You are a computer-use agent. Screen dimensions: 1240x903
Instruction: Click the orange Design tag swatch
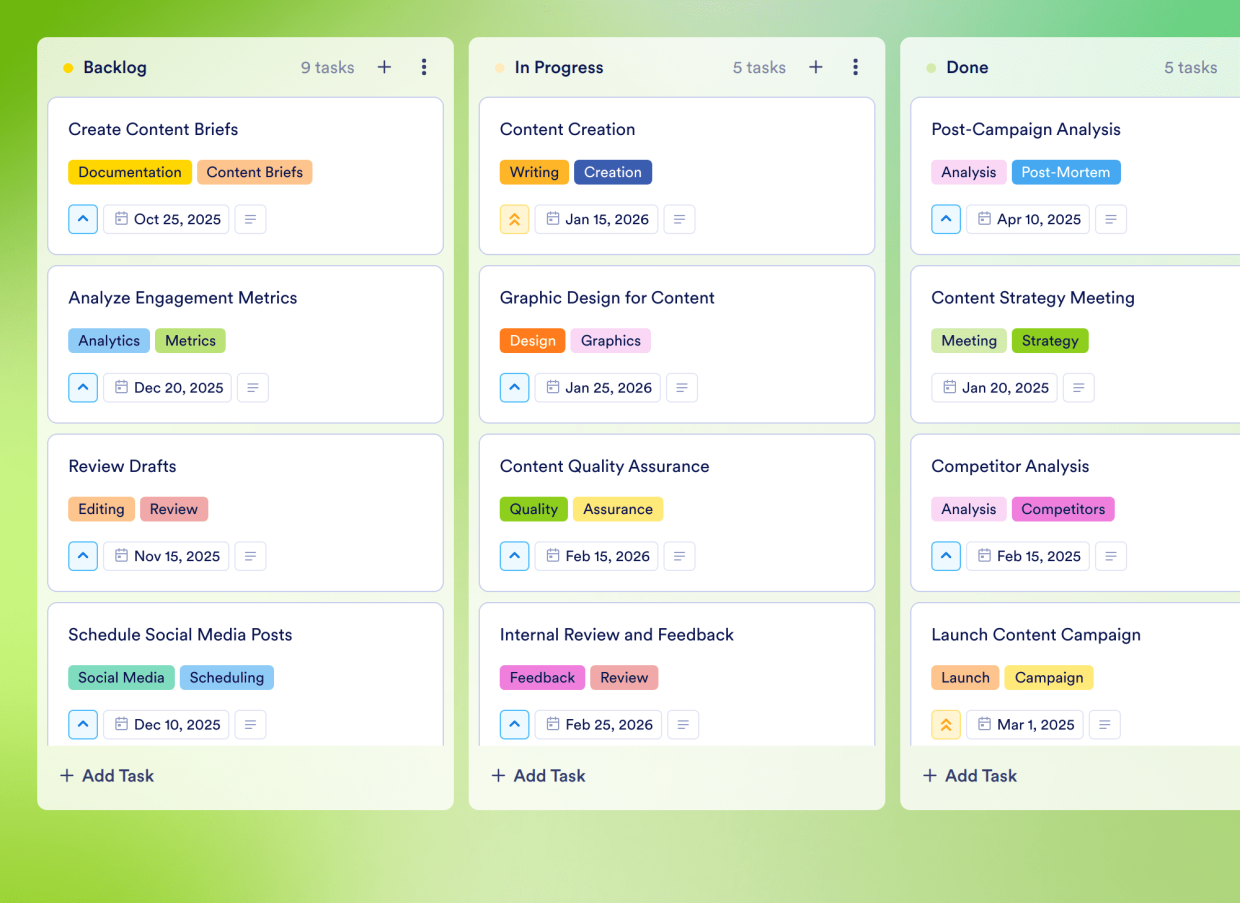click(x=532, y=340)
